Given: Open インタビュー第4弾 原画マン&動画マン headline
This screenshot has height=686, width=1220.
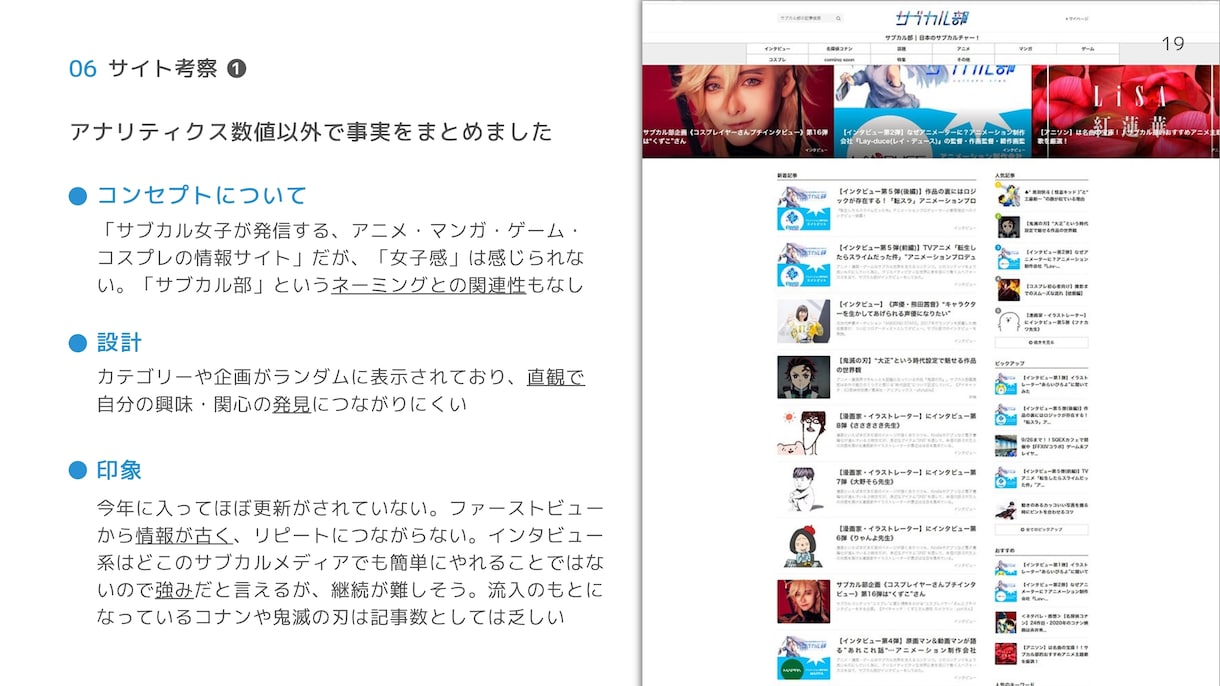Looking at the screenshot, I should coord(907,644).
